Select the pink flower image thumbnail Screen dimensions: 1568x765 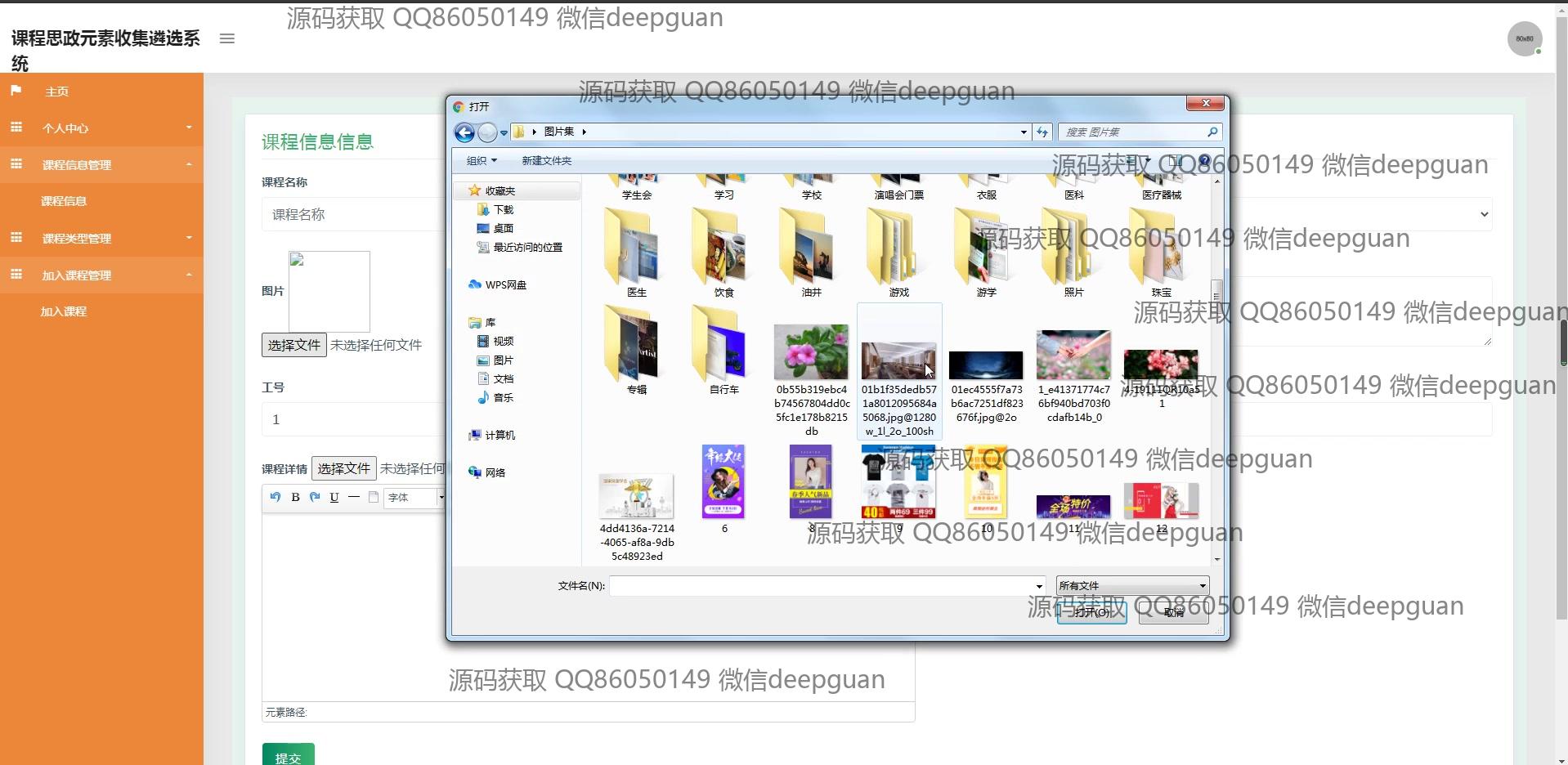point(811,352)
